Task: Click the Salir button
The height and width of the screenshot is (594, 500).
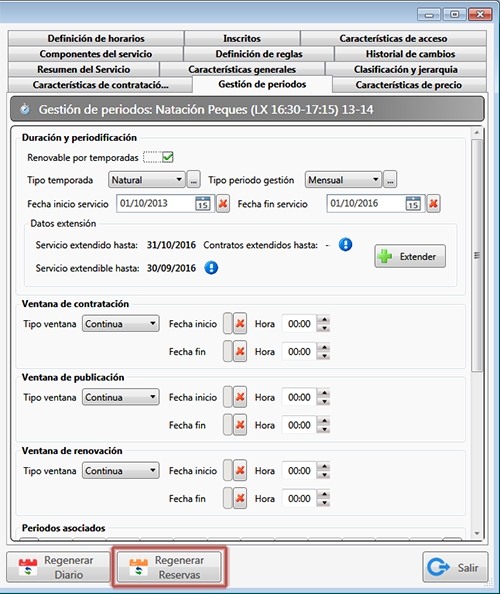Action: click(455, 567)
